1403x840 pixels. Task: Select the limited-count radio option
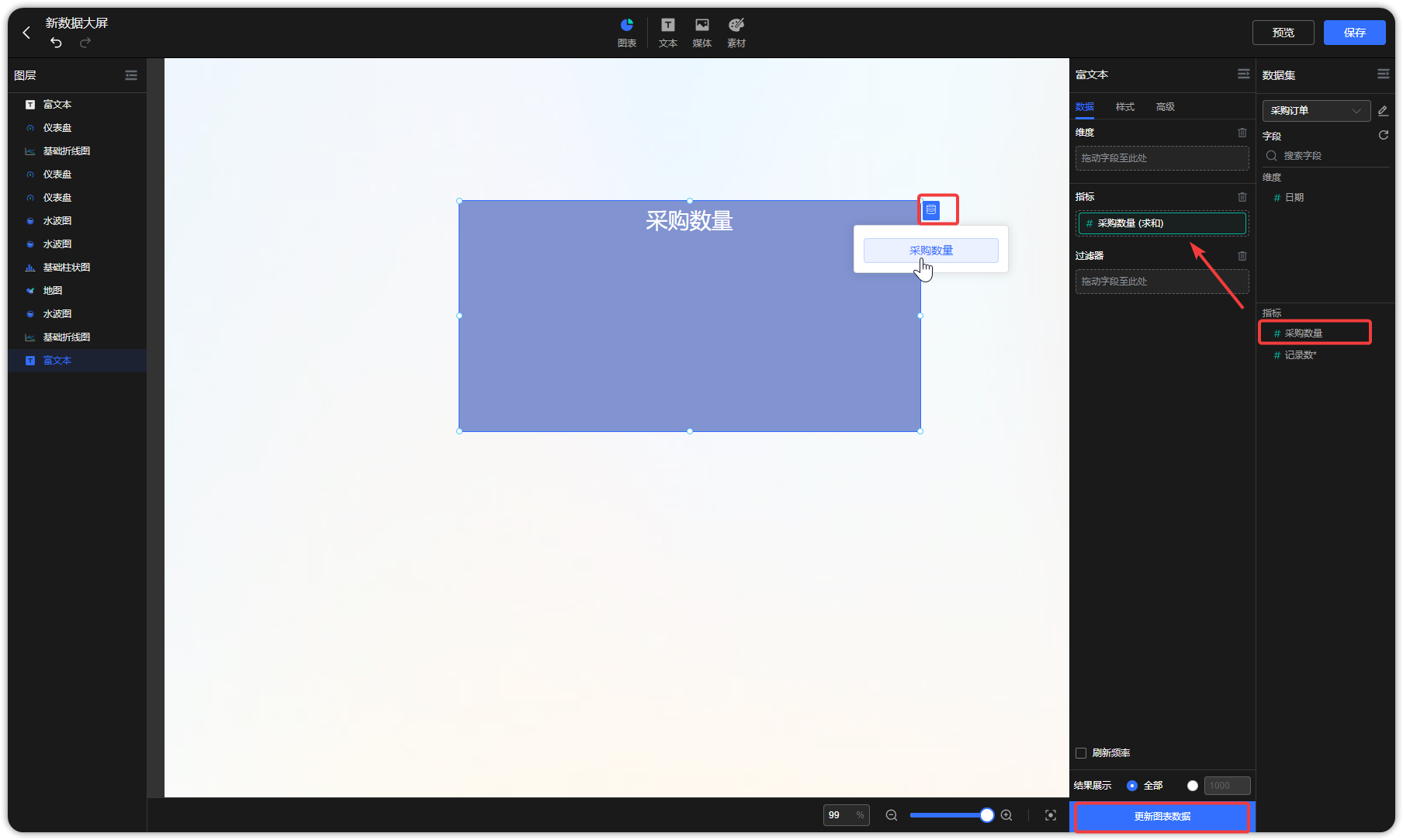point(1193,786)
